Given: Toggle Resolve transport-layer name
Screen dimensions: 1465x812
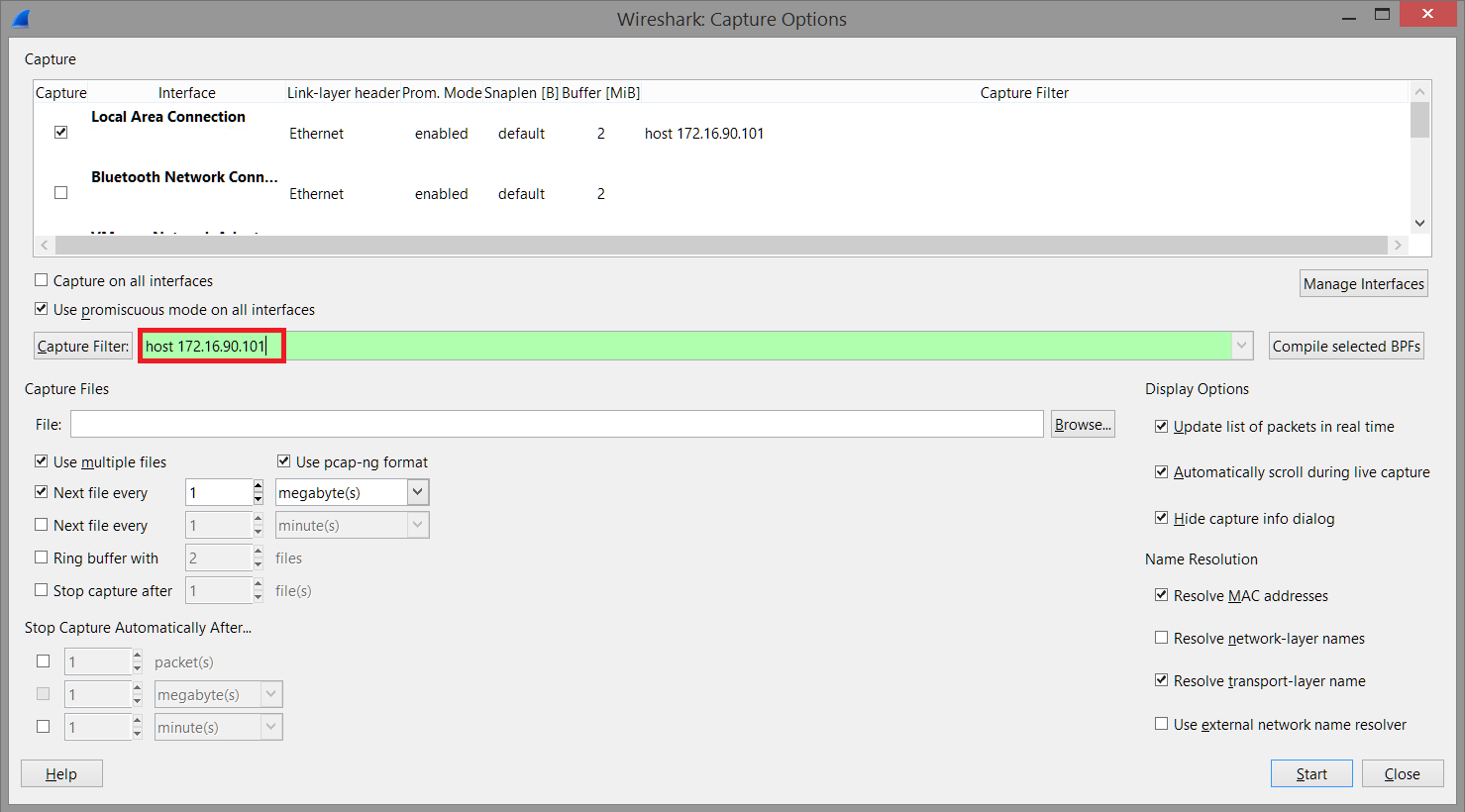Looking at the screenshot, I should (1162, 680).
